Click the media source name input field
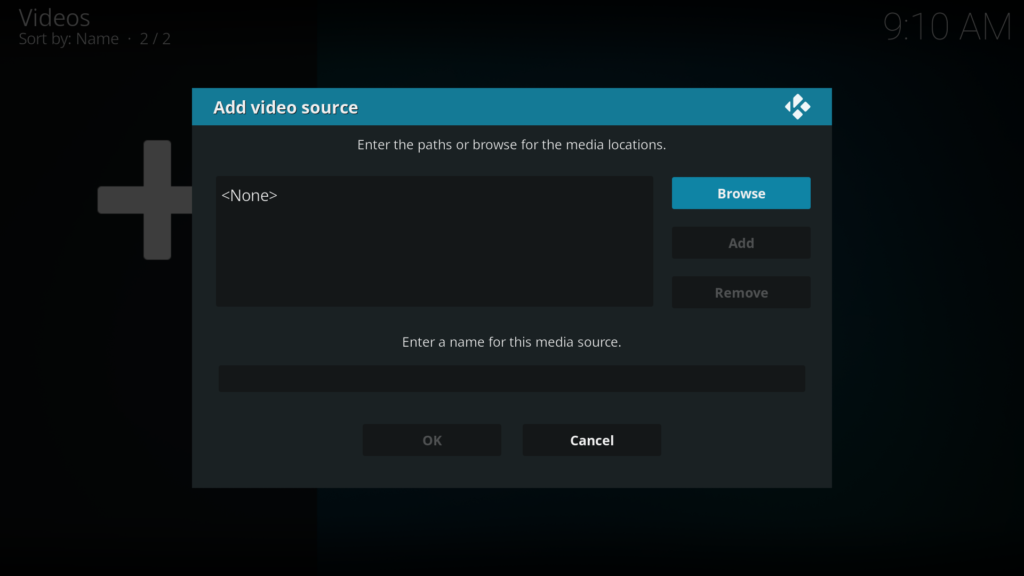This screenshot has width=1024, height=576. click(x=511, y=378)
